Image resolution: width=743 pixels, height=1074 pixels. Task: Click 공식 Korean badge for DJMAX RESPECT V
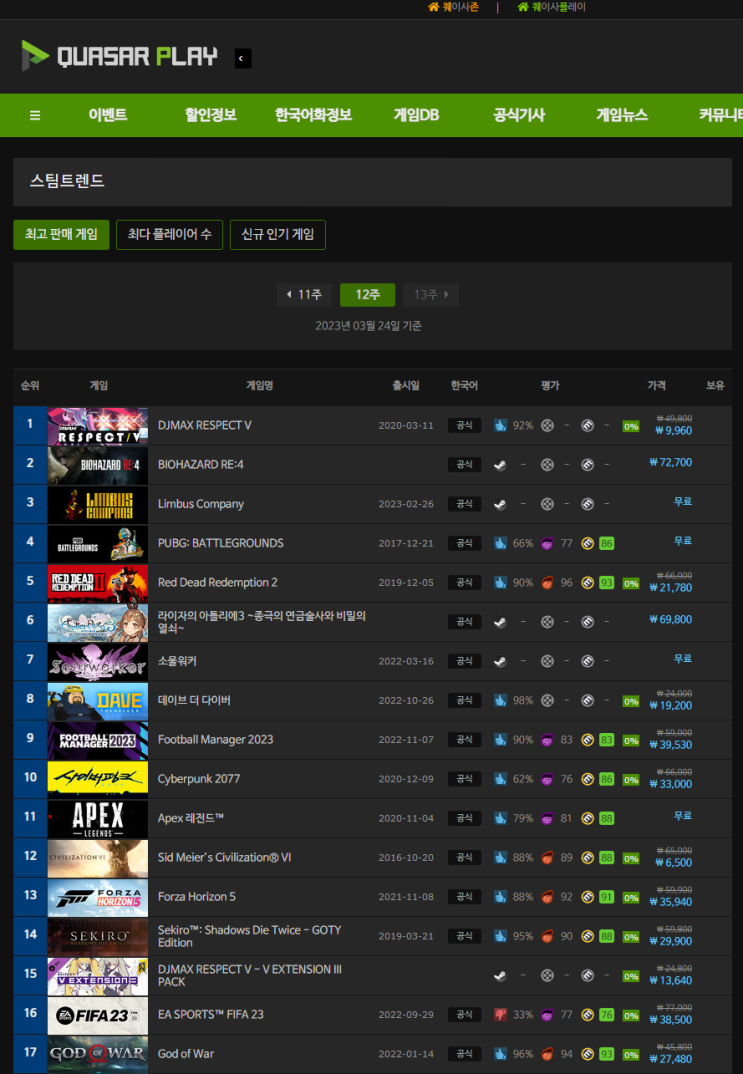tap(464, 425)
